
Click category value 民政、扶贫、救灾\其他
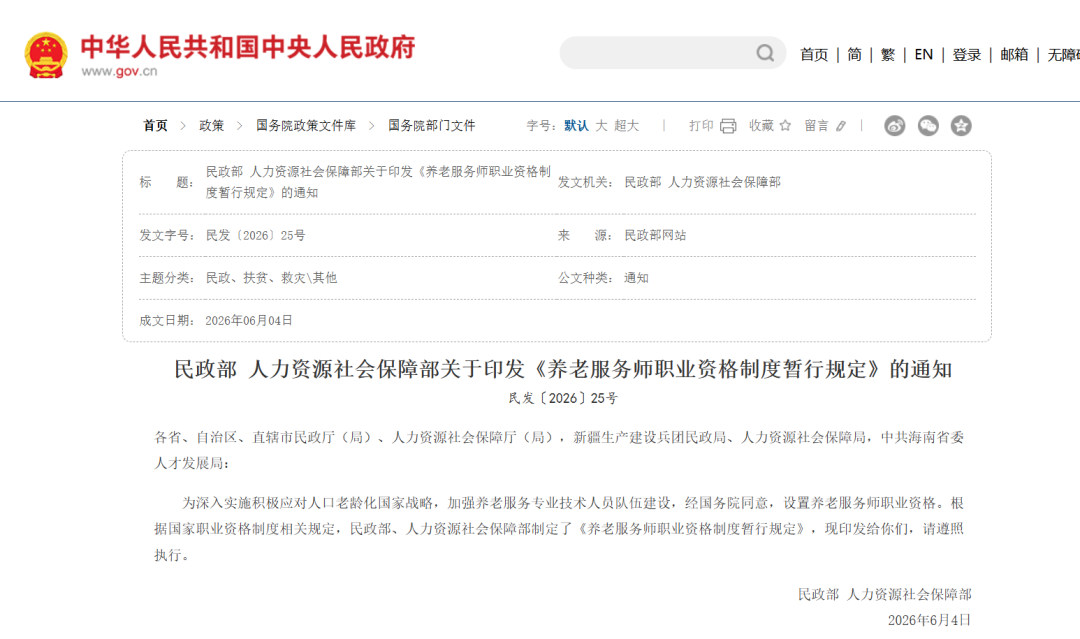pyautogui.click(x=271, y=278)
